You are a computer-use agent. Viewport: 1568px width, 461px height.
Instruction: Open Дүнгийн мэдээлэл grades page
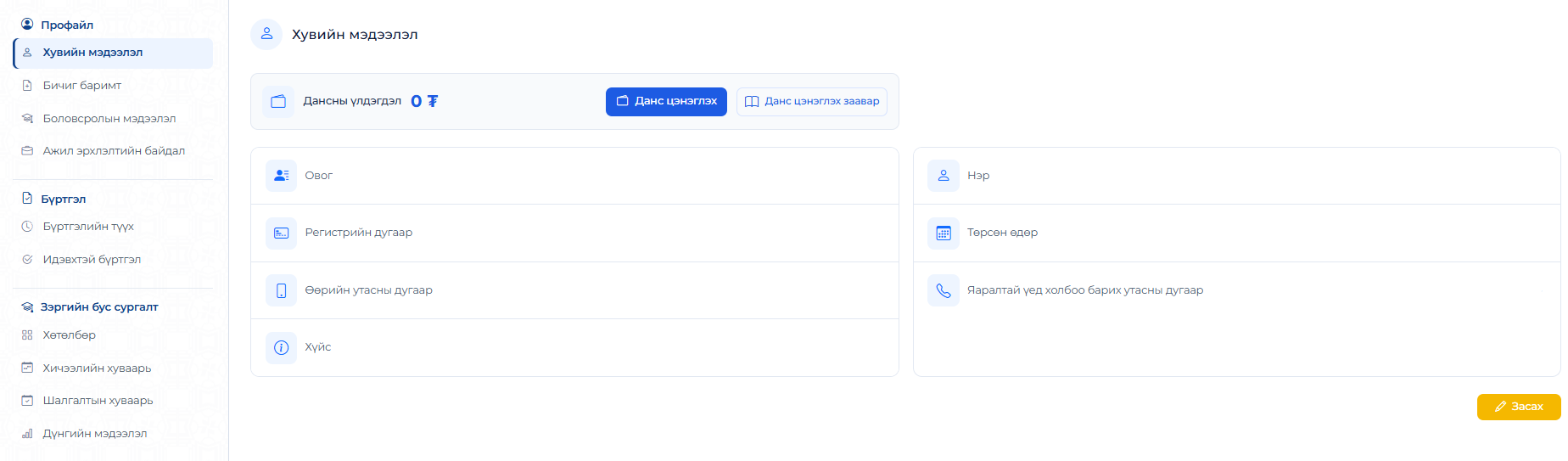pyautogui.click(x=113, y=434)
